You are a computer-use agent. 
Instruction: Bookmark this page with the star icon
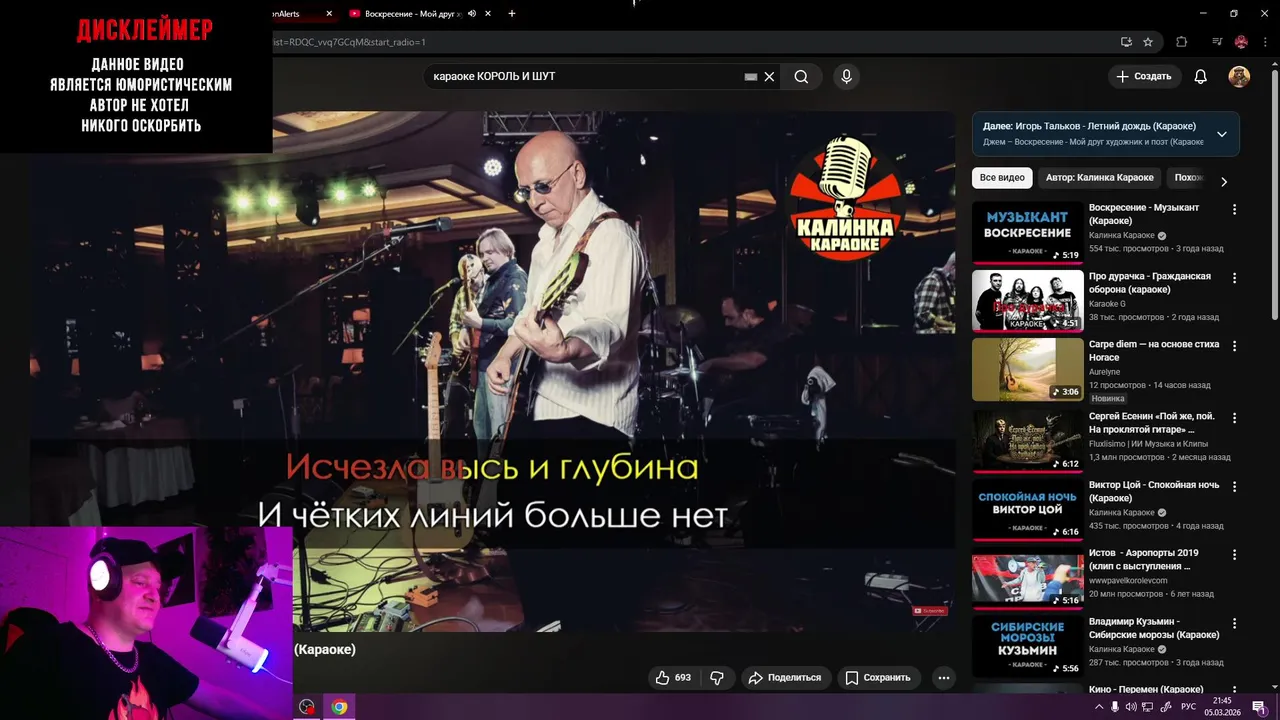pyautogui.click(x=1148, y=42)
